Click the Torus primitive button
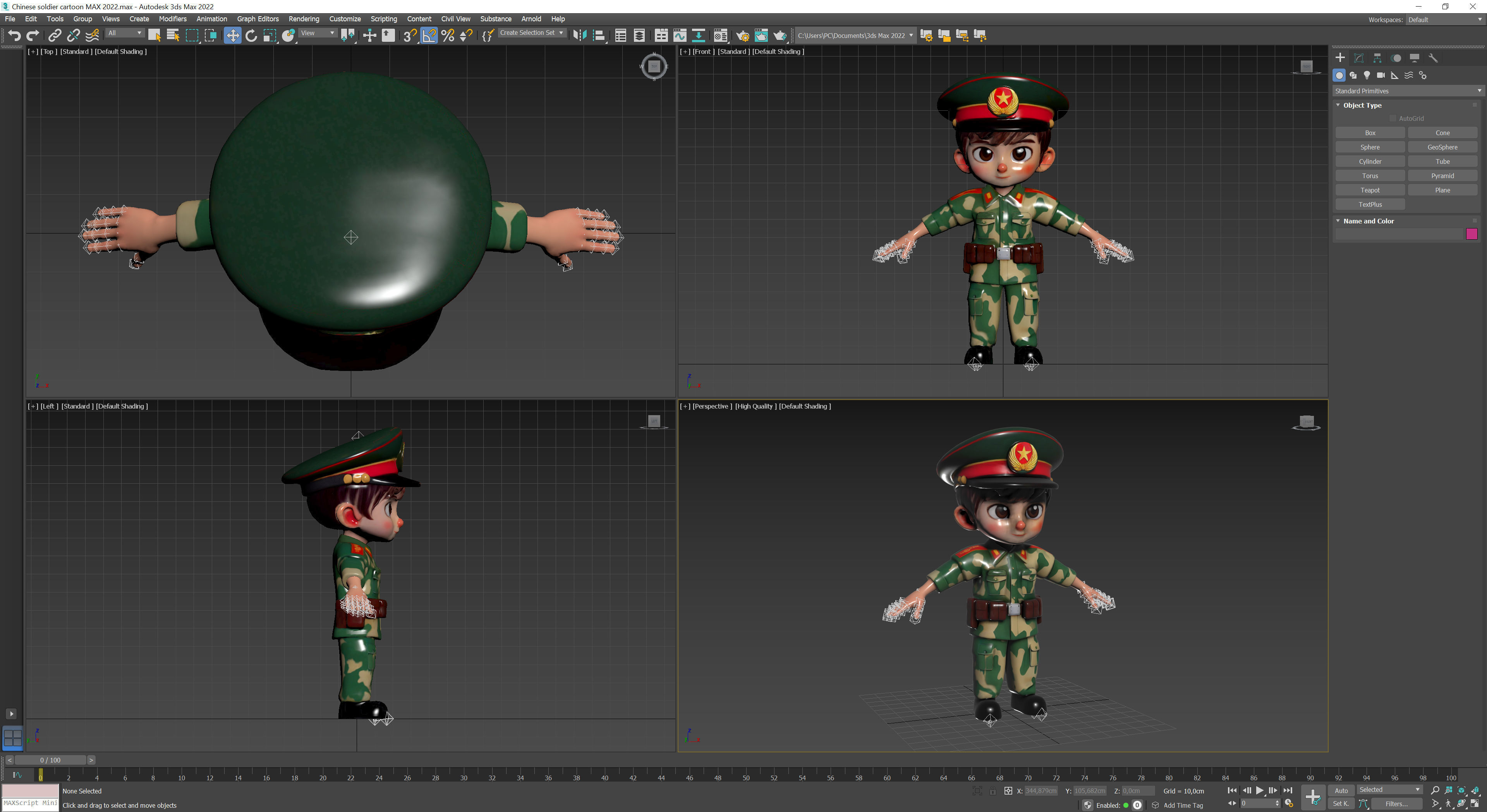 pyautogui.click(x=1370, y=176)
